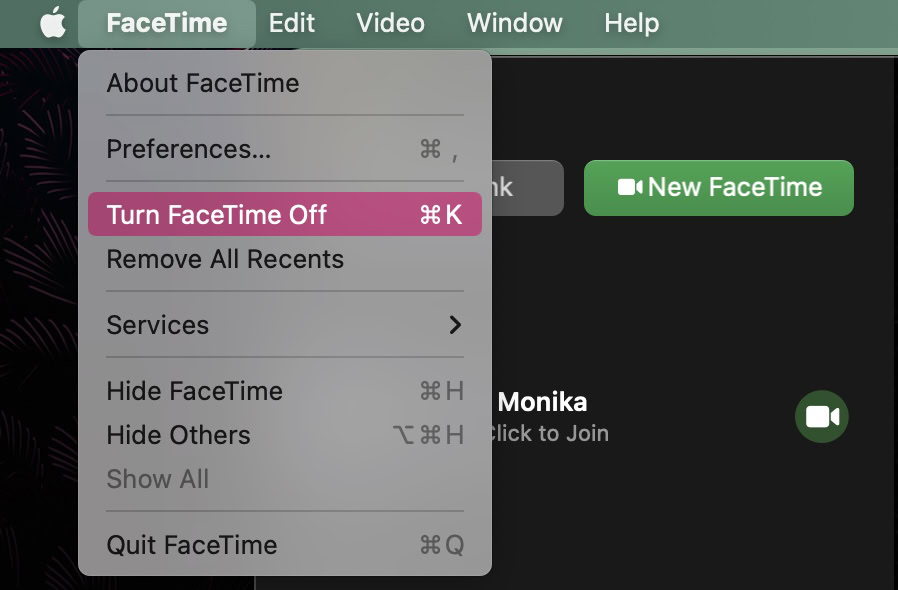
Task: Open the Apple menu icon
Action: pyautogui.click(x=52, y=22)
